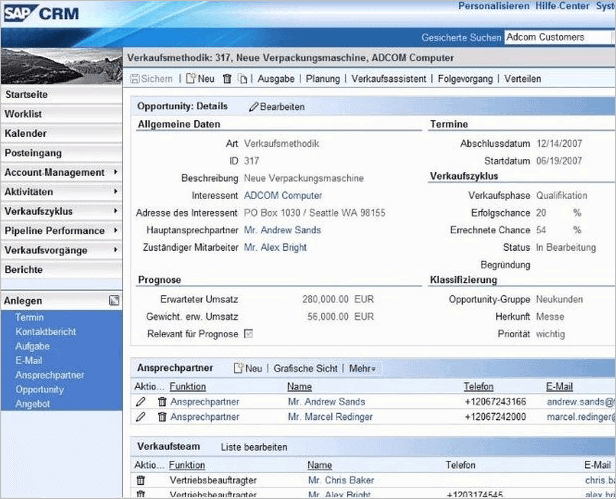Click the Neu icon in the top toolbar

pos(190,78)
